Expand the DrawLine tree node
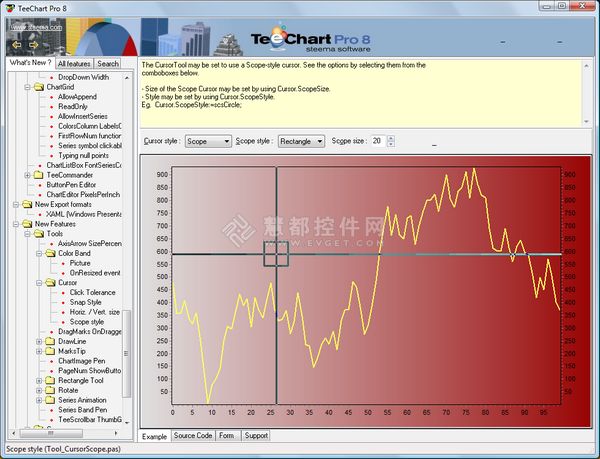This screenshot has width=600, height=459. point(39,342)
